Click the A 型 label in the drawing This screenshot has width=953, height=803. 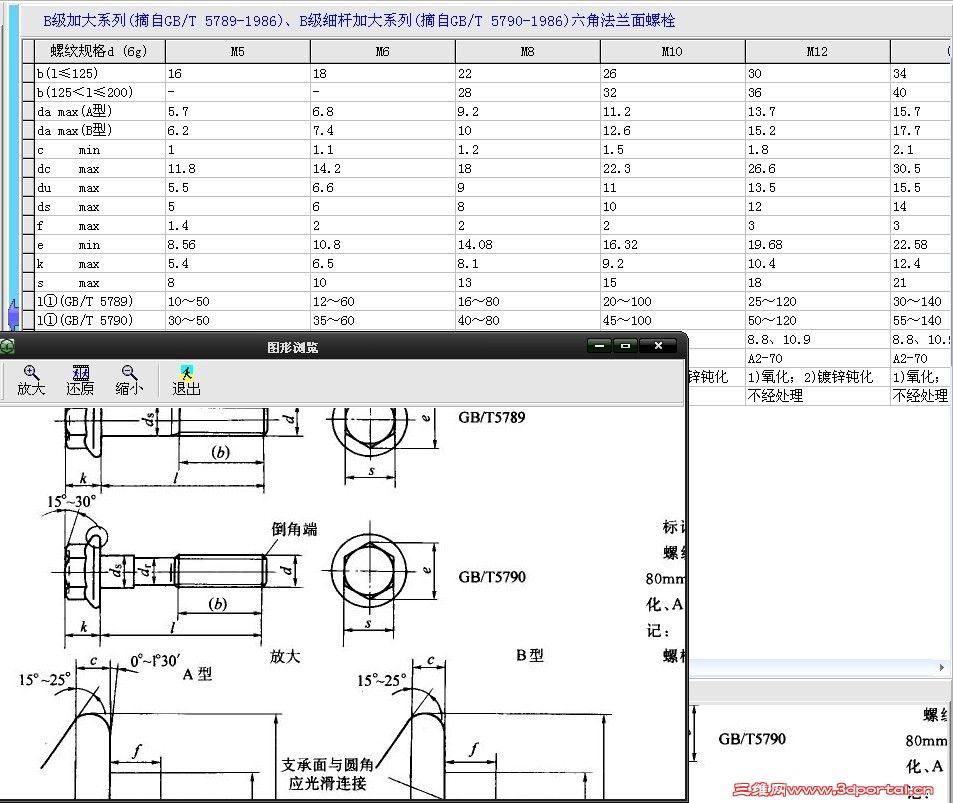197,674
